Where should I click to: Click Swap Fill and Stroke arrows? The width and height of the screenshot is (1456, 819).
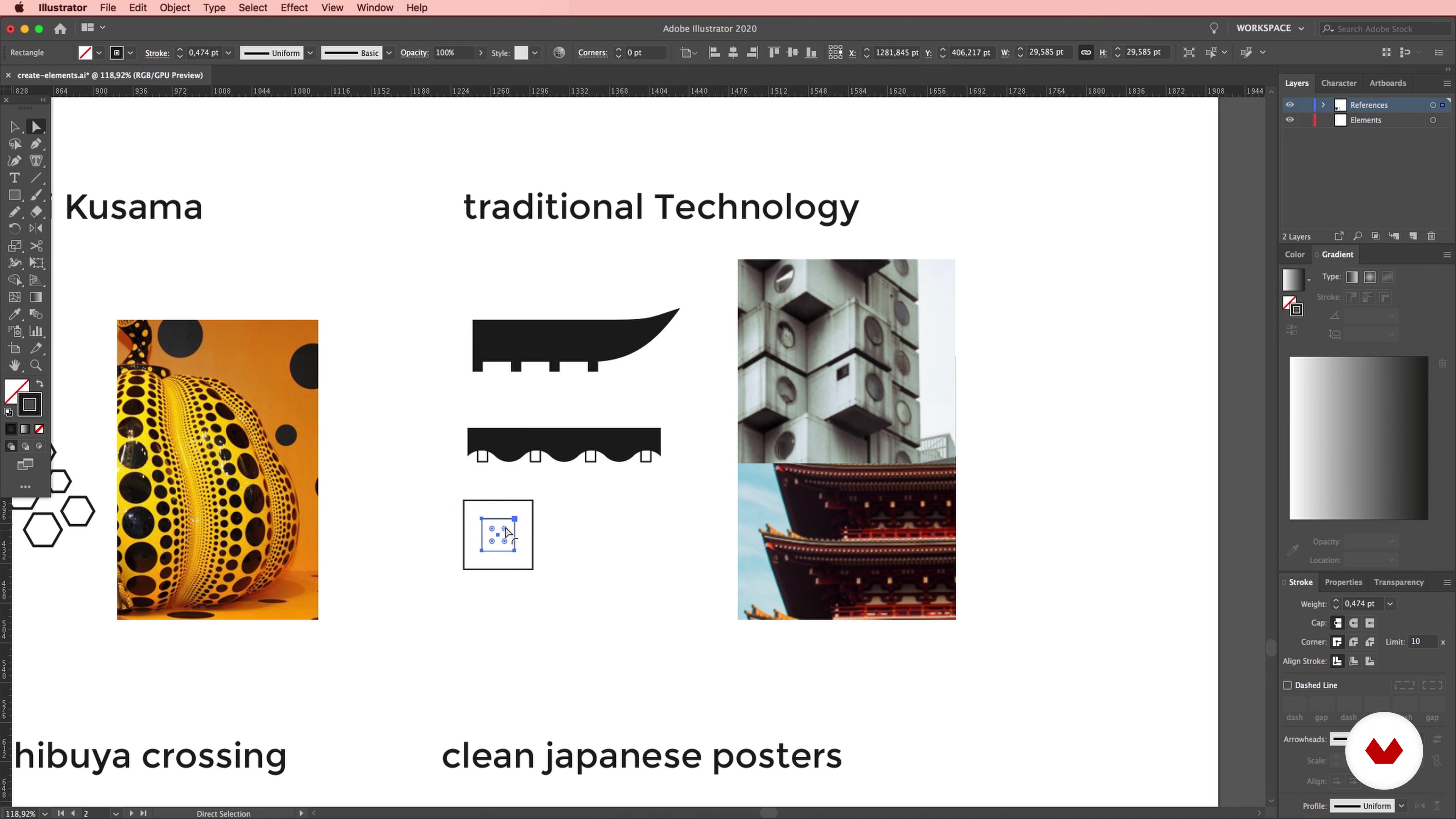[39, 384]
